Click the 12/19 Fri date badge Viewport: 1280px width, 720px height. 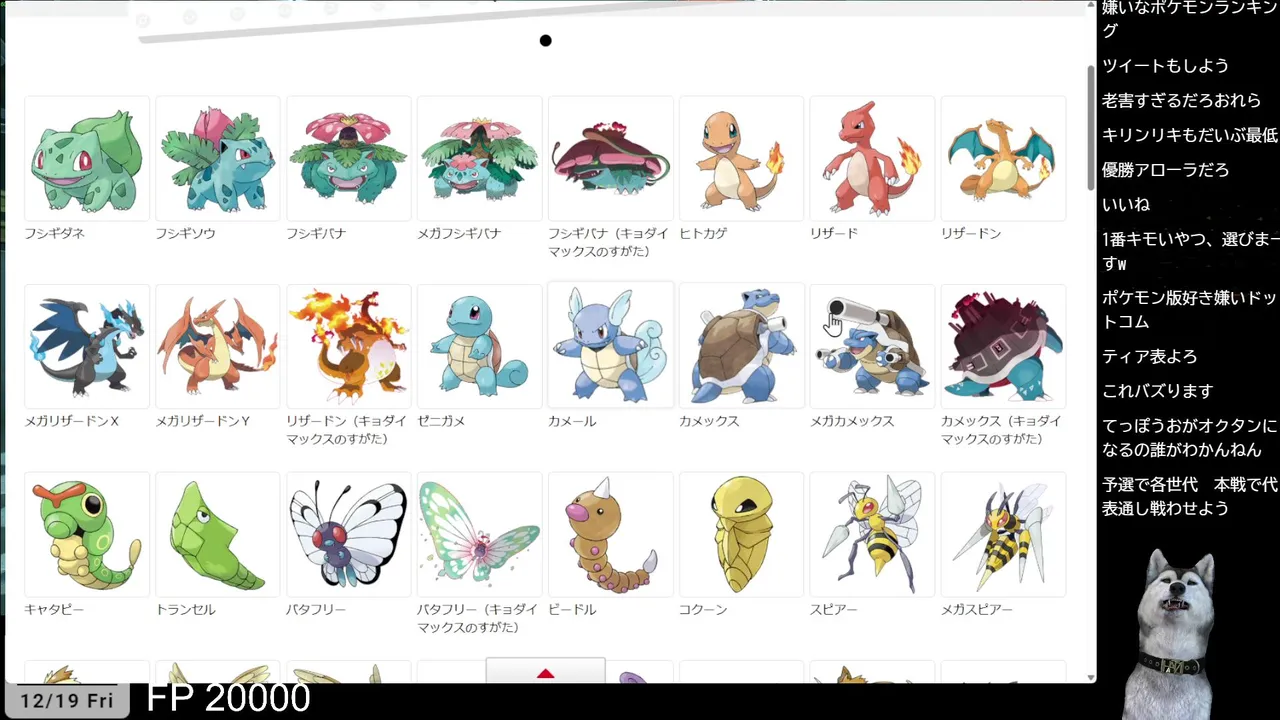click(66, 700)
